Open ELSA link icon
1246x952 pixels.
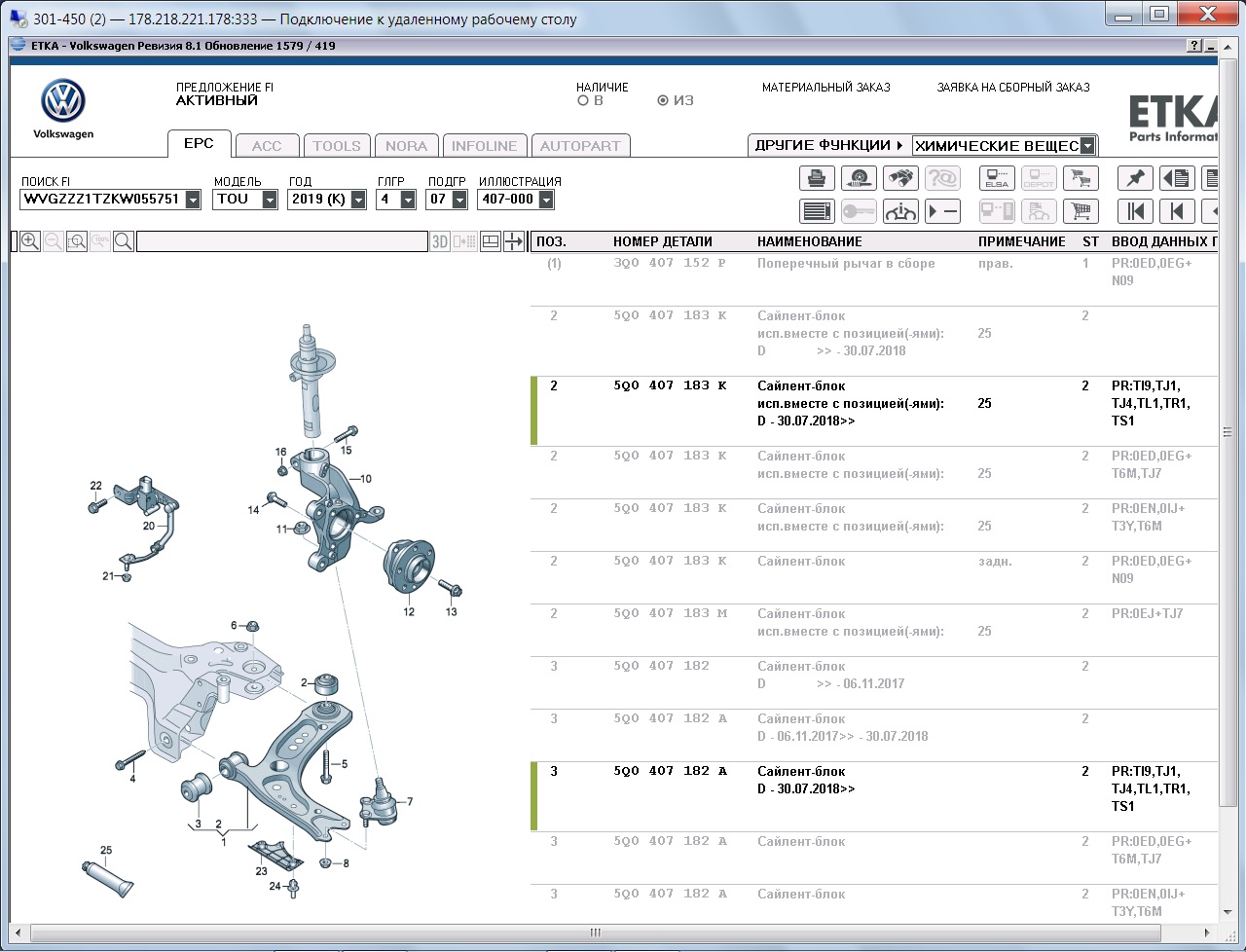pos(997,178)
